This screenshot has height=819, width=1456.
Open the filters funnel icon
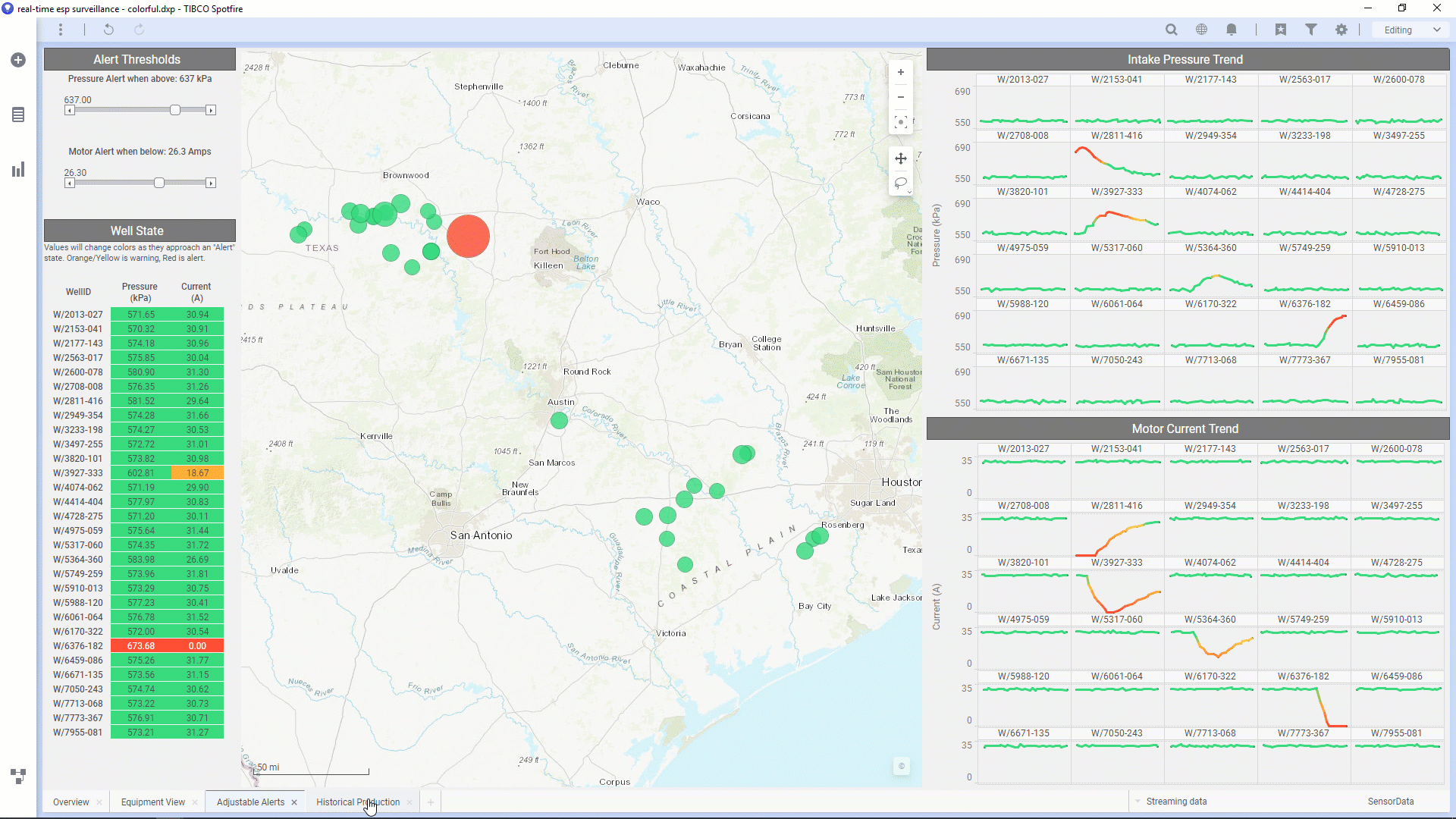(x=1310, y=30)
